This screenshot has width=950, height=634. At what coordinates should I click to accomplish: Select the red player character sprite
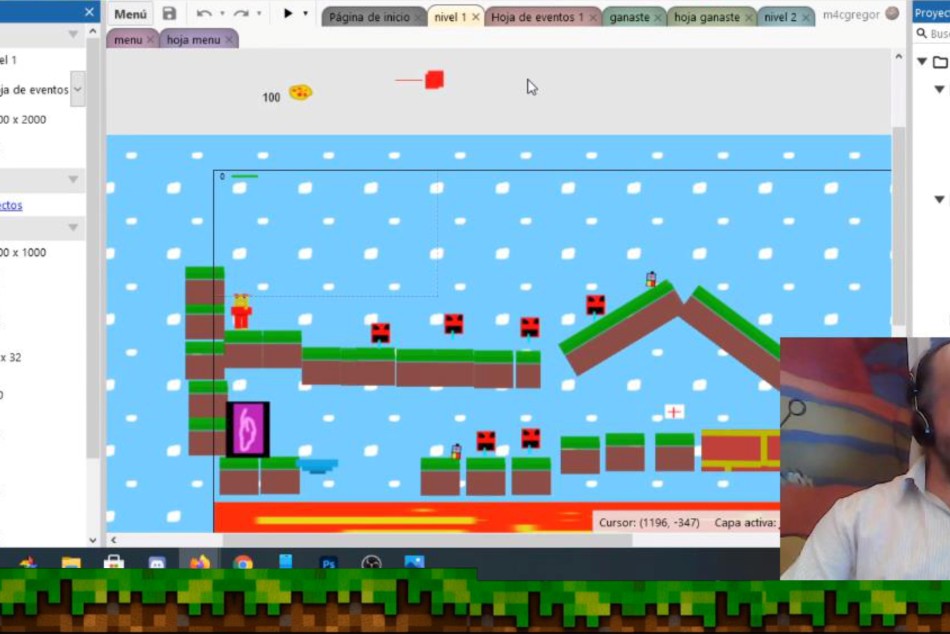(x=241, y=312)
